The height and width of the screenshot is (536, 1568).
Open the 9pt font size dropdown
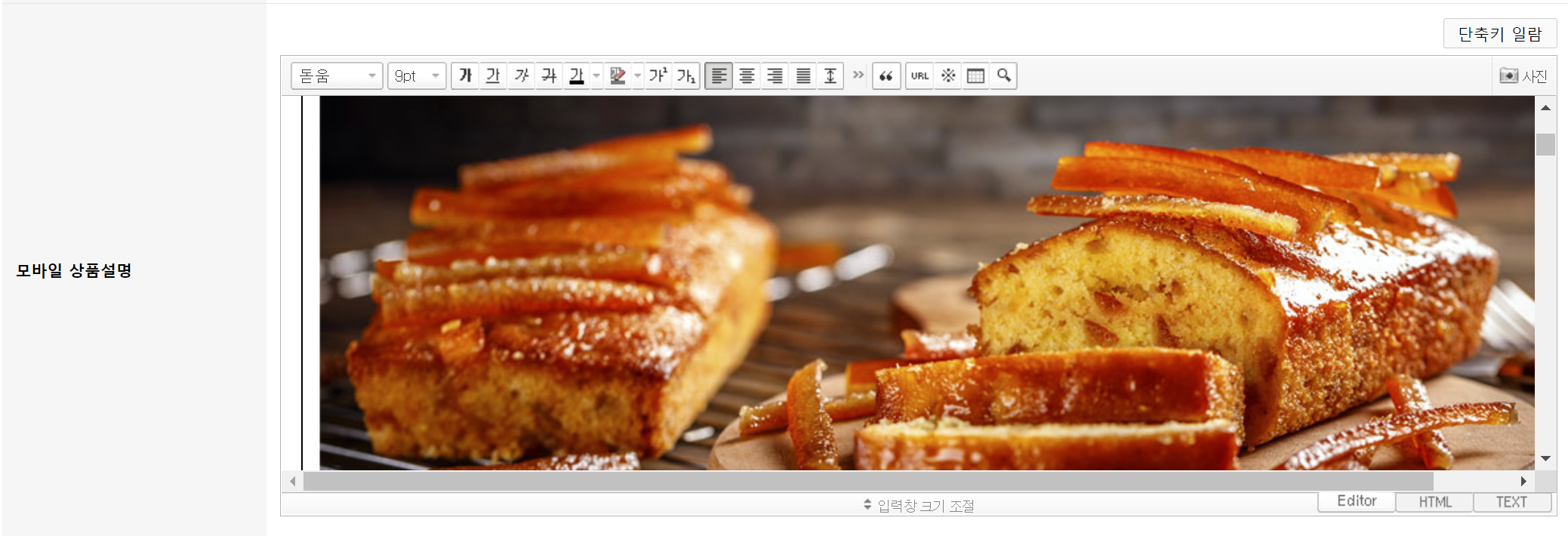pos(417,75)
